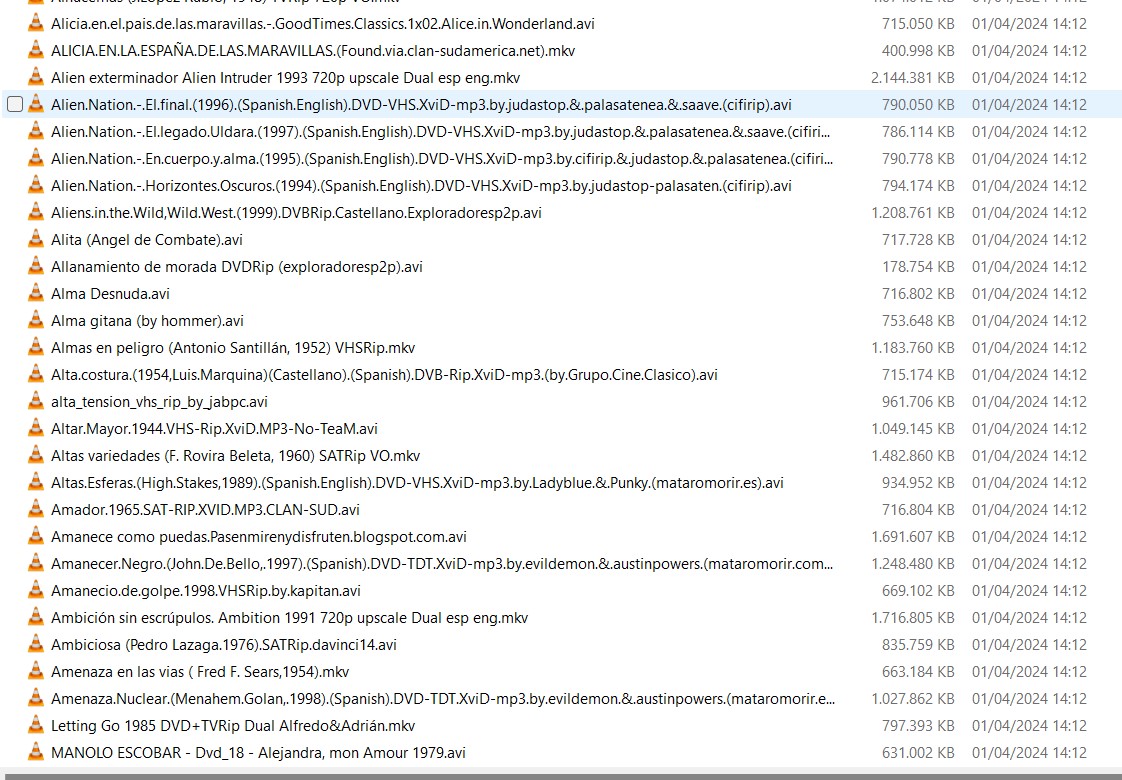Select file Alien exterminador Alien Intruder 1993
The width and height of the screenshot is (1122, 780).
coord(286,77)
